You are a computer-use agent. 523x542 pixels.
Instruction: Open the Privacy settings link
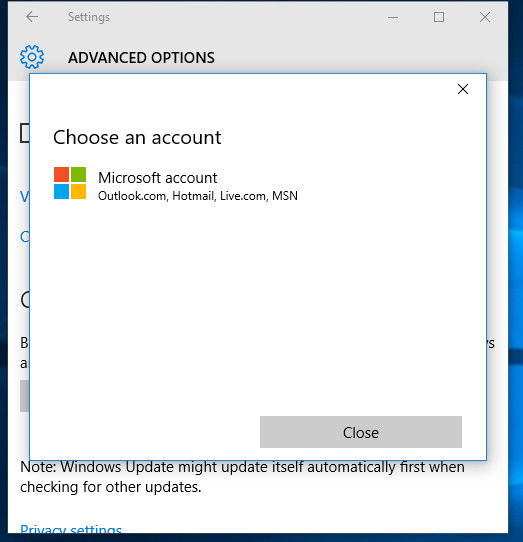coord(71,530)
